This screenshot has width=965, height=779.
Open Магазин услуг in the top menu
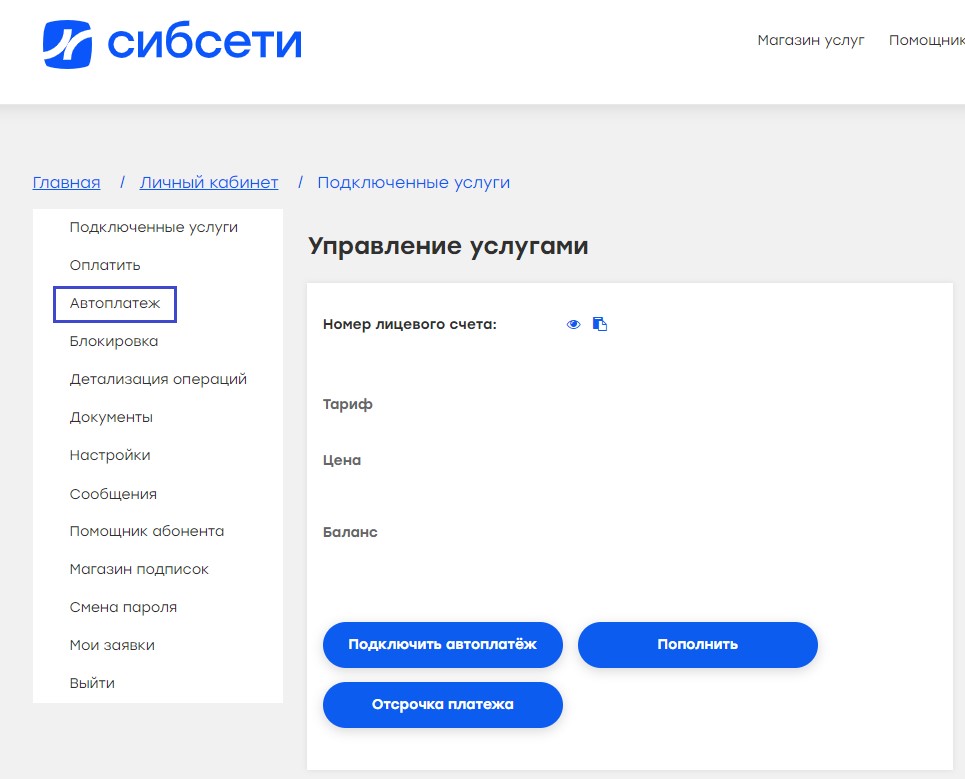(x=811, y=40)
